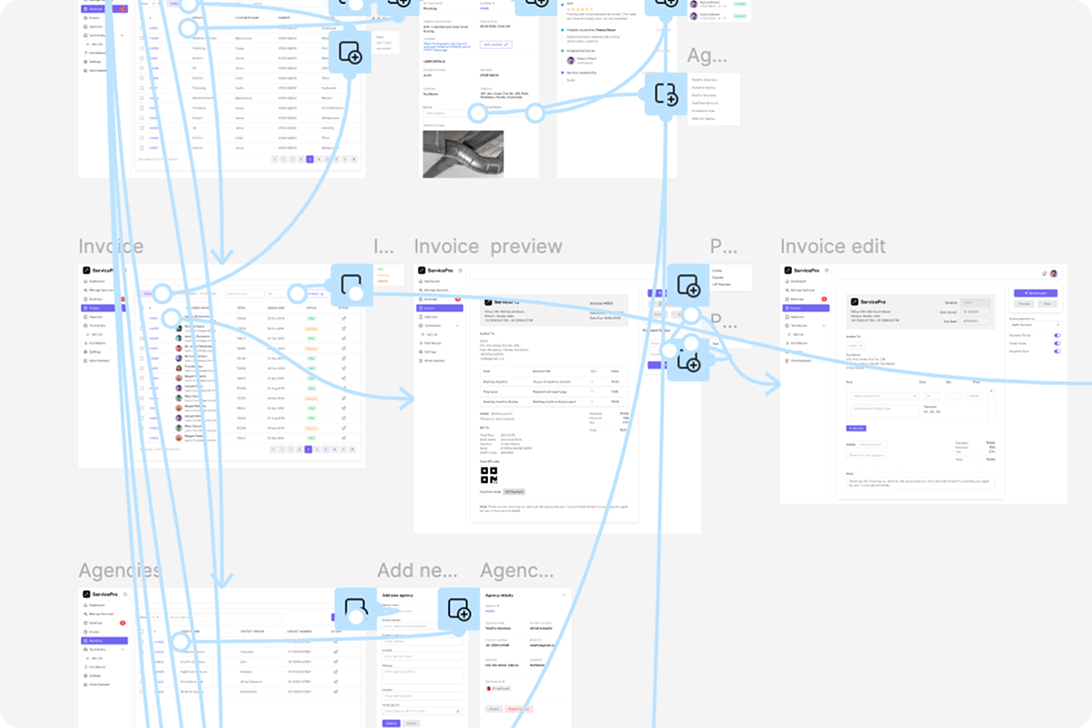The width and height of the screenshot is (1092, 728).
Task: Toggle Payment Terms switch in Invoice edit
Action: pyautogui.click(x=1057, y=335)
